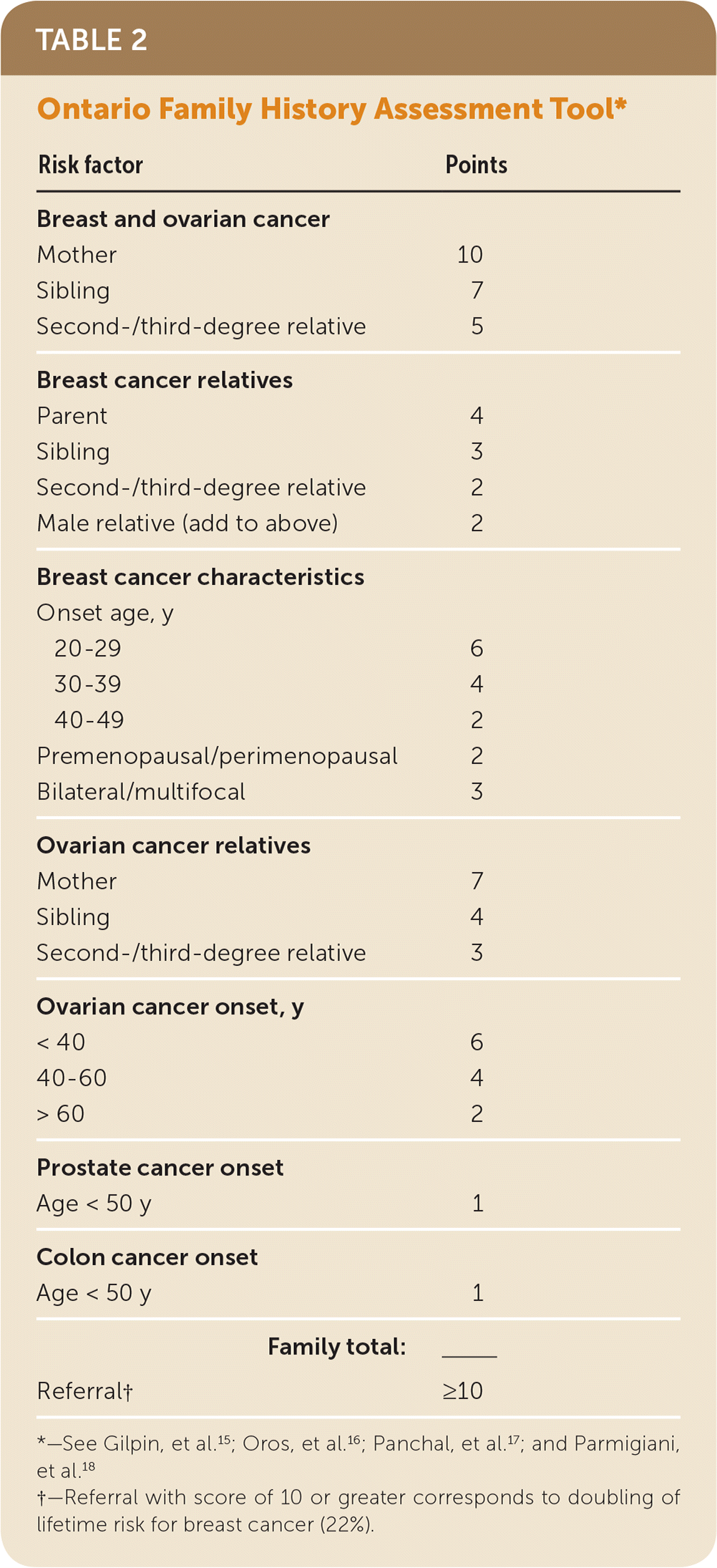The width and height of the screenshot is (717, 1568).
Task: Click the "Prostate cancer onset" section heading
Action: pos(160,1168)
